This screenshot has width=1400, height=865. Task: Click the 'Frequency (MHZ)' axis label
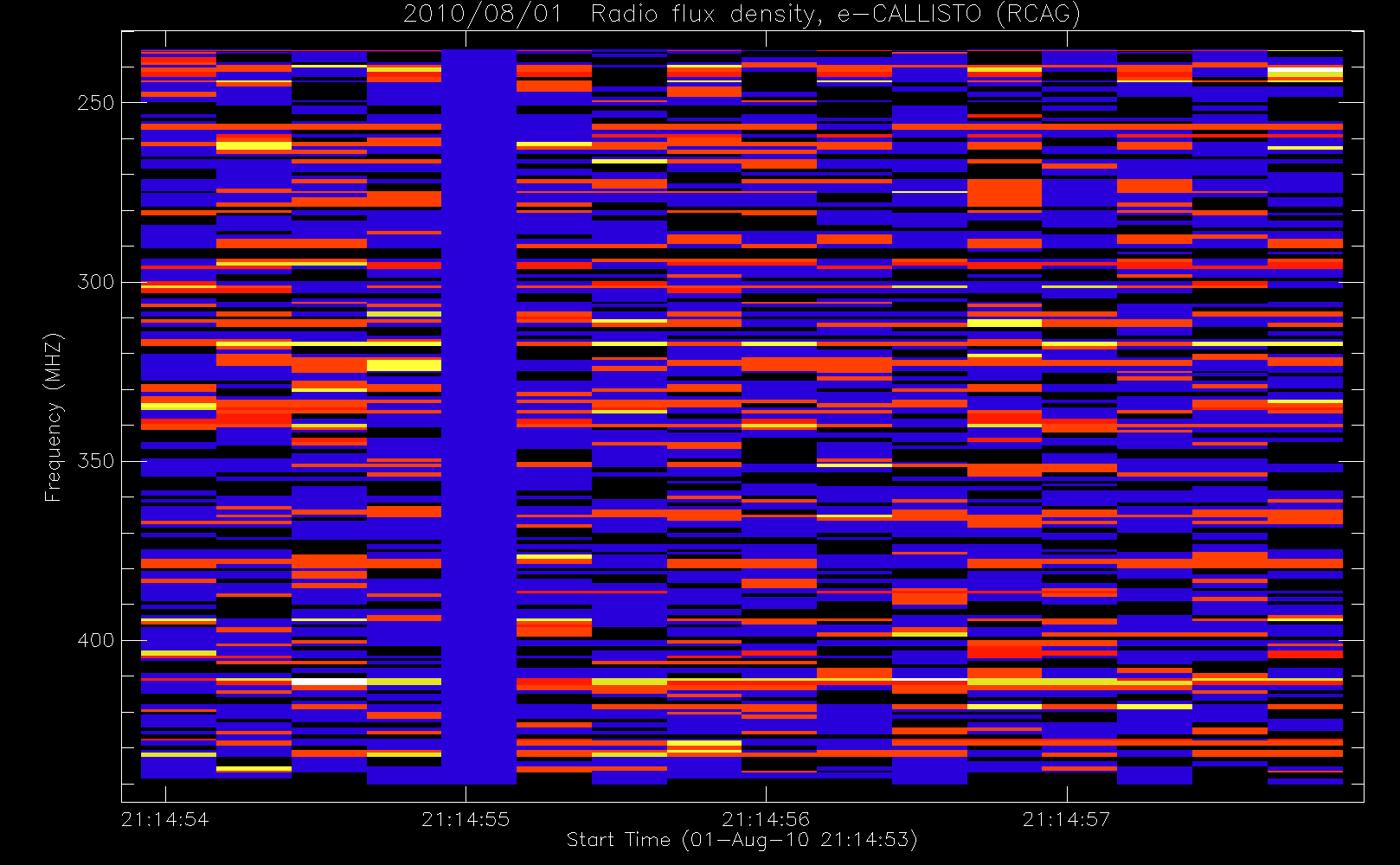point(54,417)
